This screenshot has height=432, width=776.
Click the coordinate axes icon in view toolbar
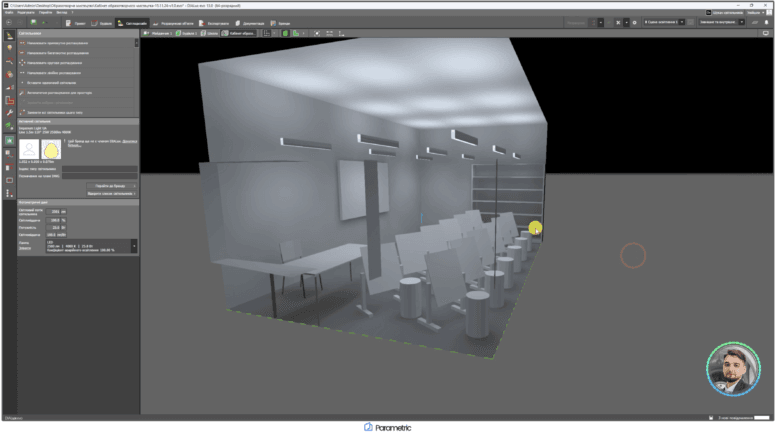pyautogui.click(x=267, y=33)
